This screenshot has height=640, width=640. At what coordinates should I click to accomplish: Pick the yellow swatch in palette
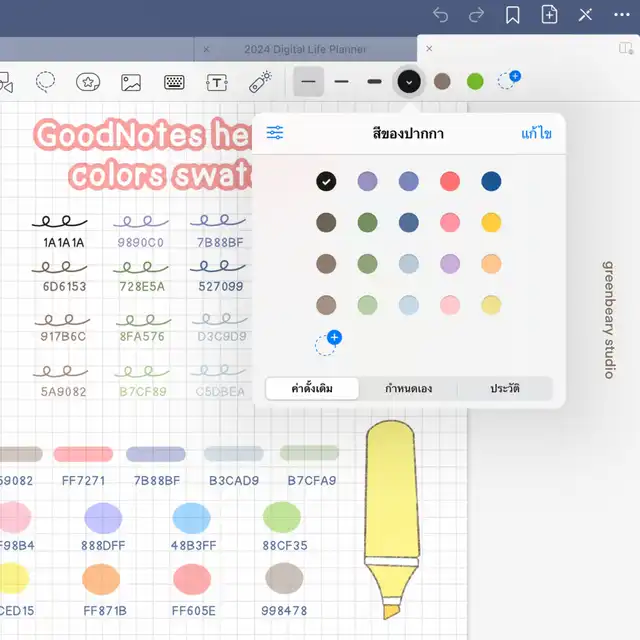tap(491, 222)
